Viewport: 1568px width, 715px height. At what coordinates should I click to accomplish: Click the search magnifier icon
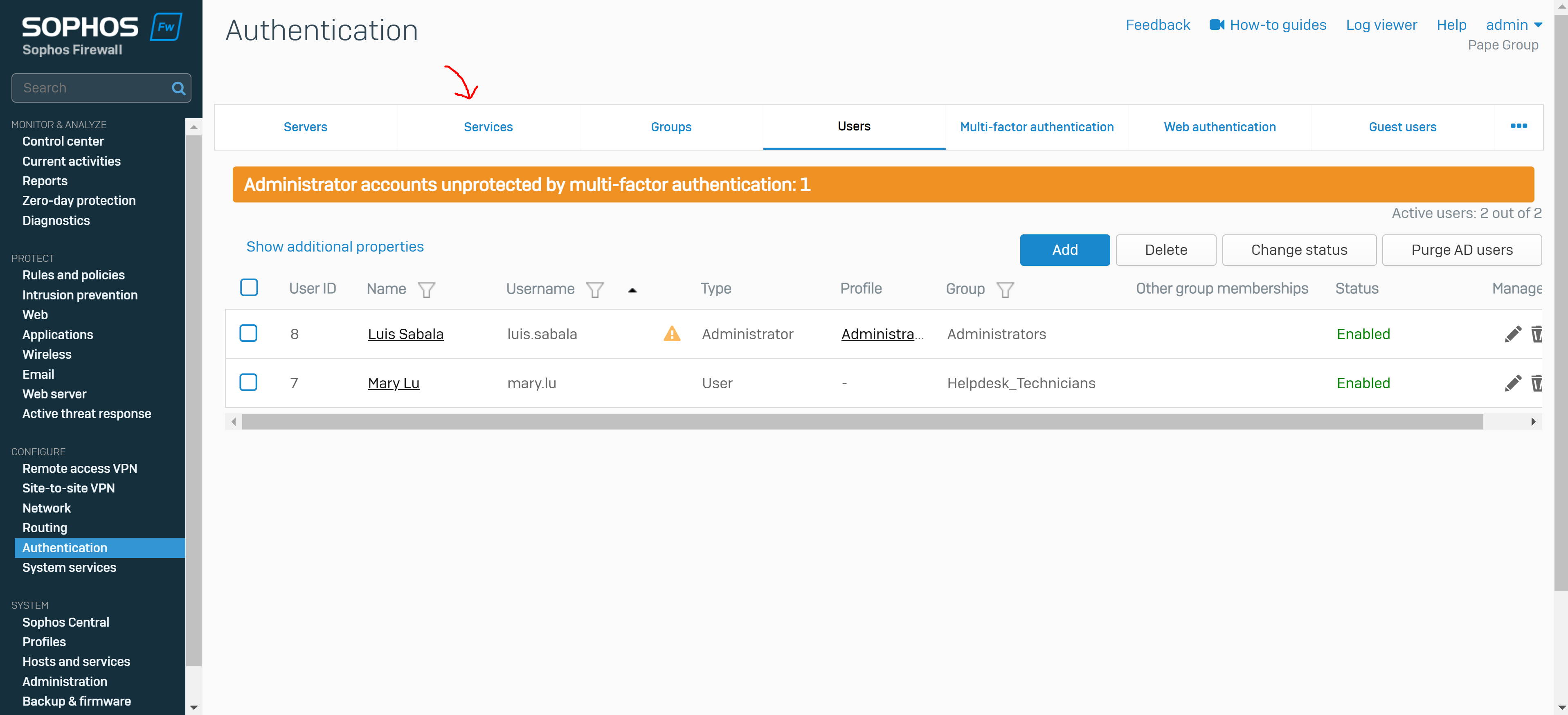178,88
